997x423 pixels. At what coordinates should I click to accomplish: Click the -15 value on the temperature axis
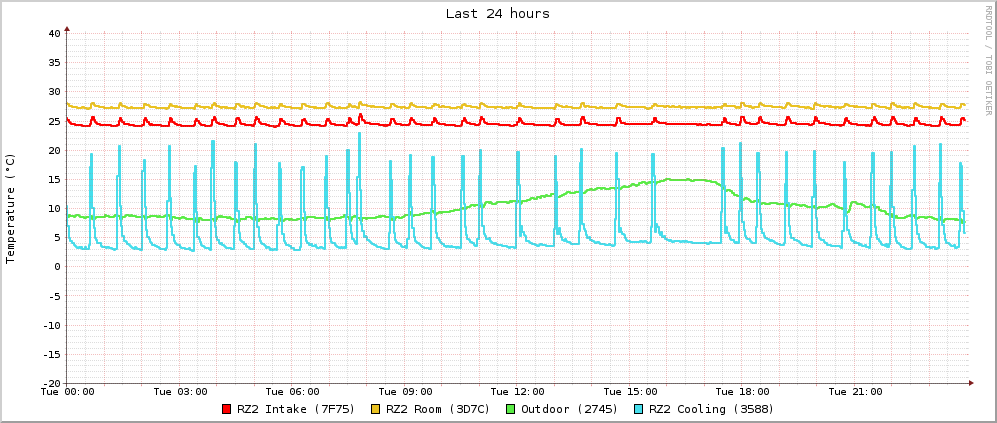(x=51, y=354)
